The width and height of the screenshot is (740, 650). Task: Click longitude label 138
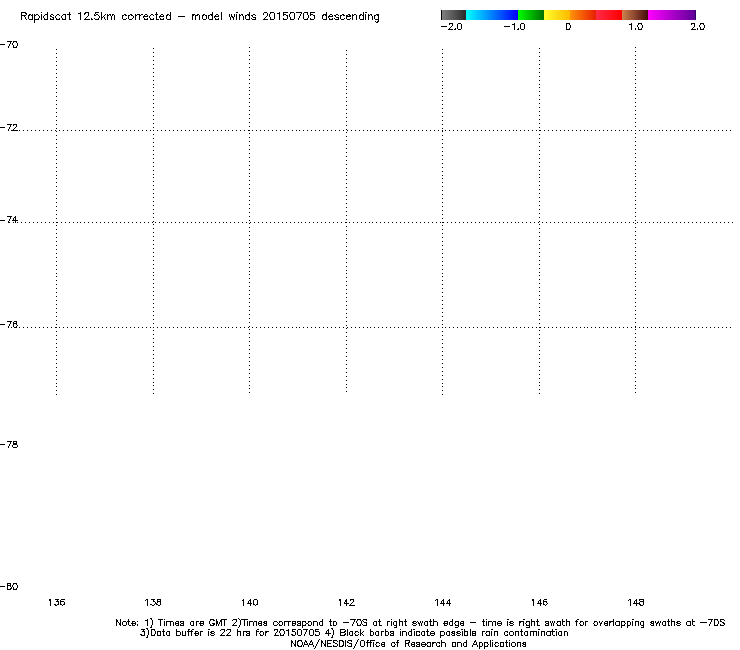153,603
